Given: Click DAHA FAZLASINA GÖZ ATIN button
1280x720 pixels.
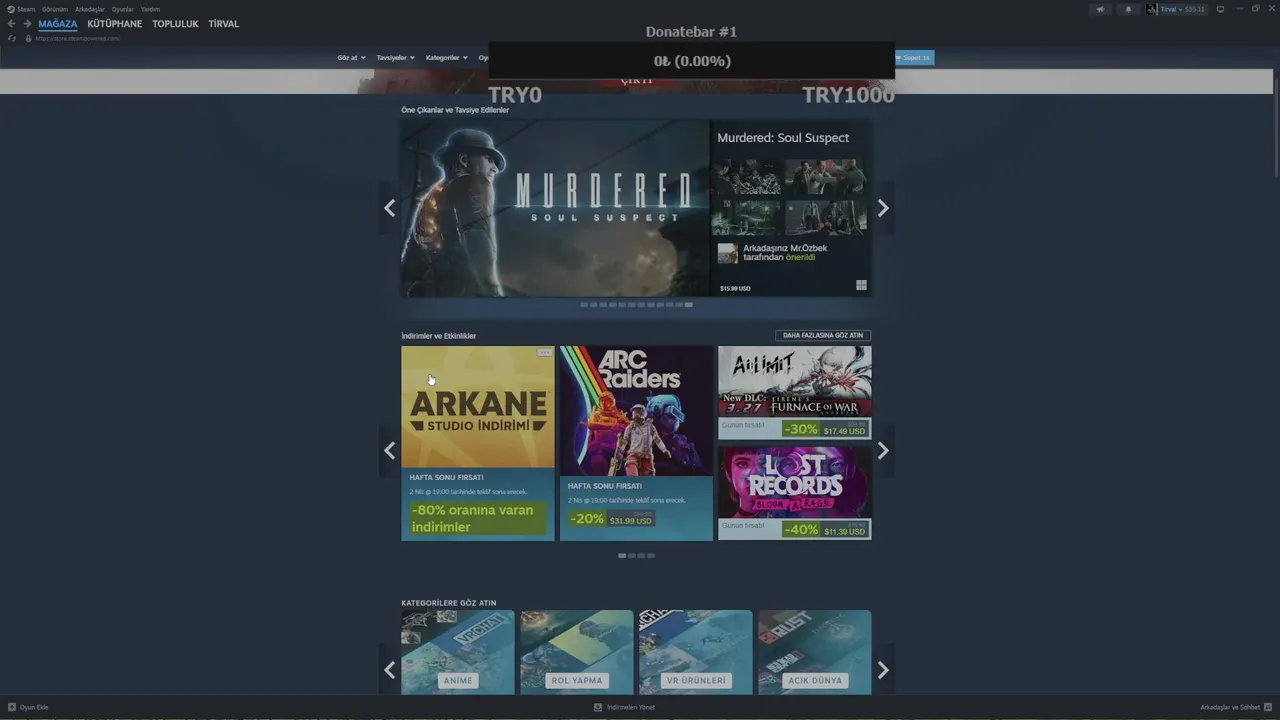Looking at the screenshot, I should tap(823, 336).
